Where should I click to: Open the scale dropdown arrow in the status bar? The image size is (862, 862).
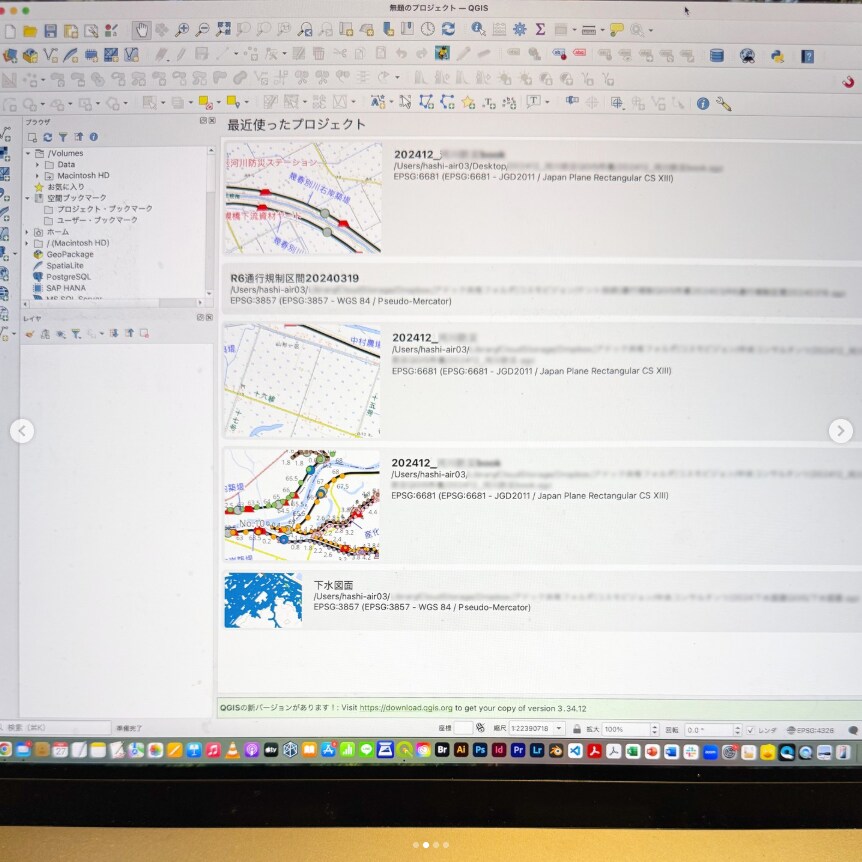[559, 728]
